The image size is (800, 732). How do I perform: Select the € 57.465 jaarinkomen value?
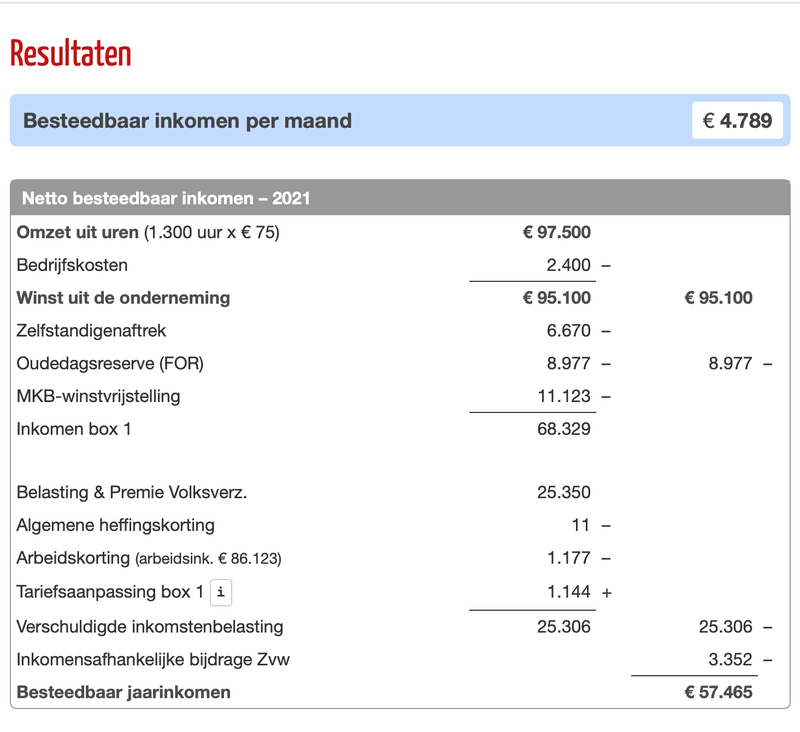click(x=718, y=692)
